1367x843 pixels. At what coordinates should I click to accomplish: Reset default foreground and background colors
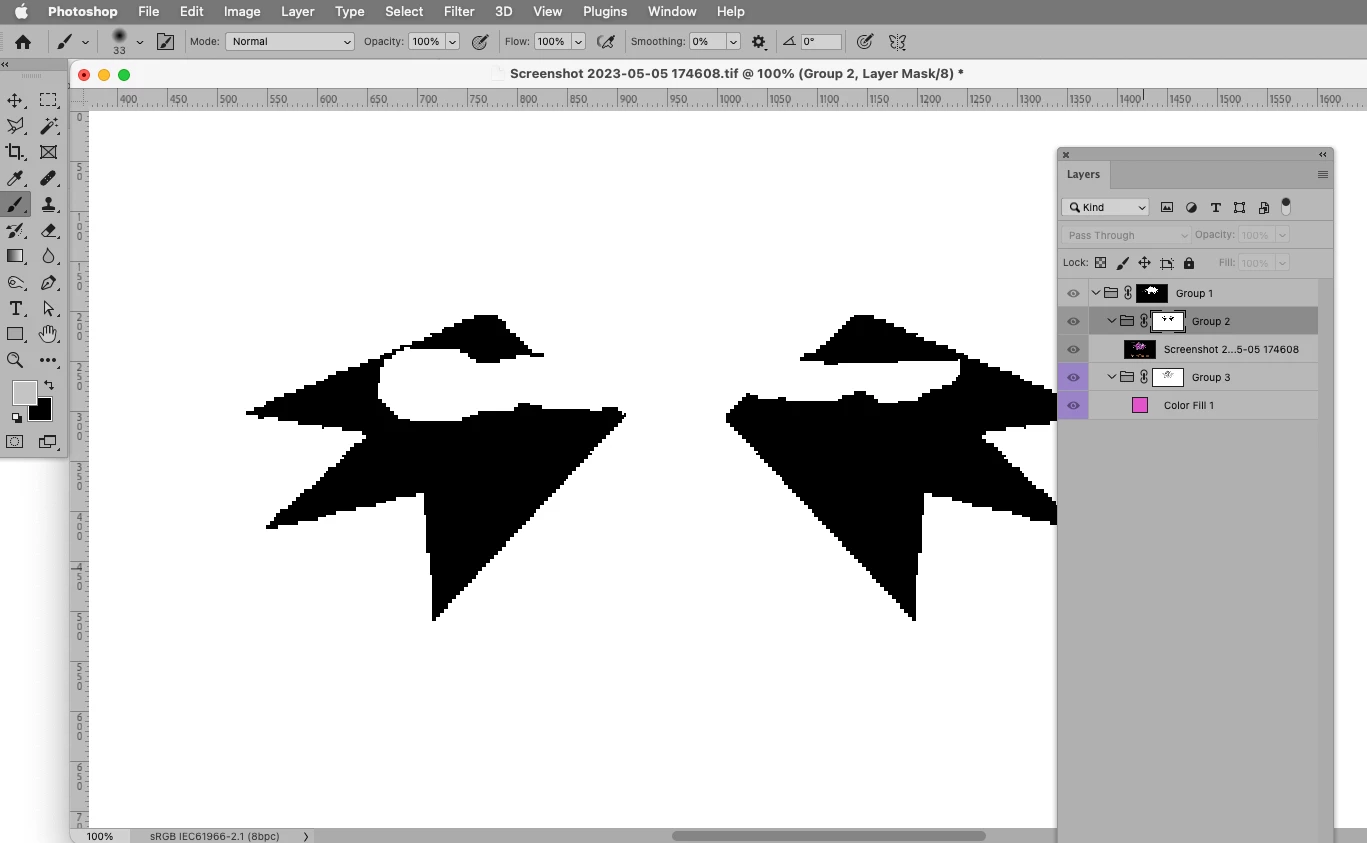tap(16, 418)
